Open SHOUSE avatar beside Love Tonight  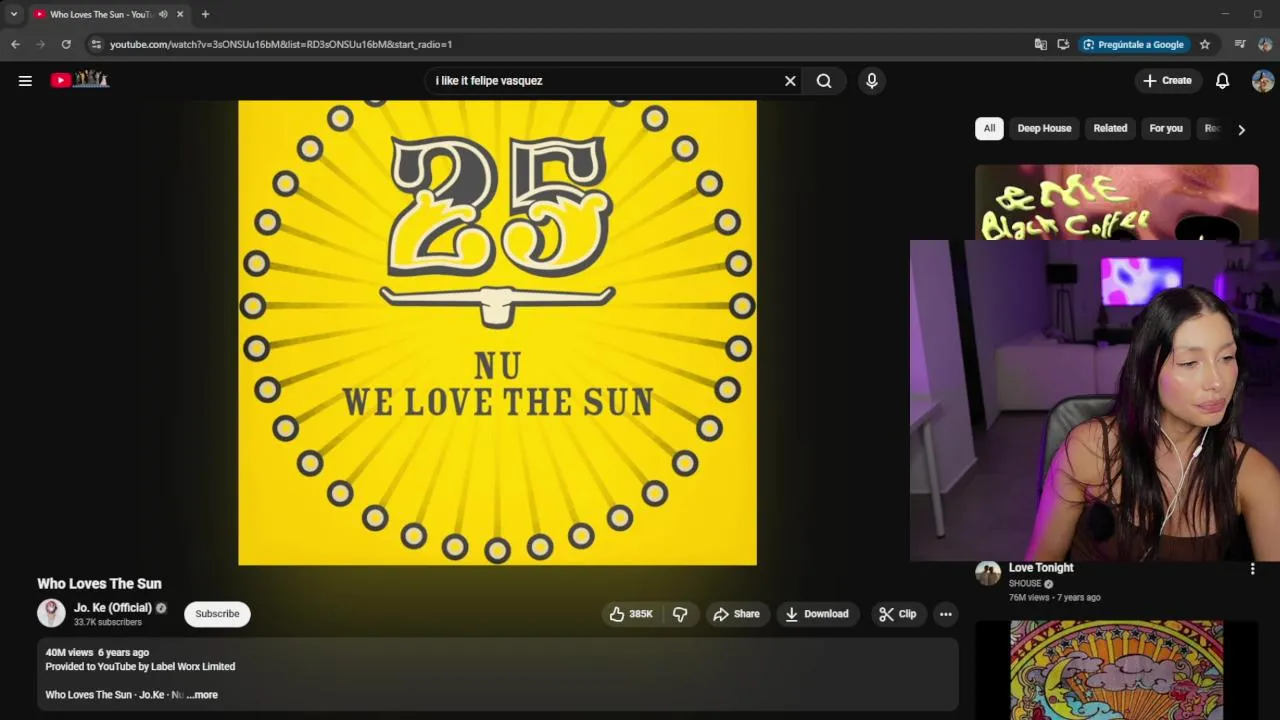click(988, 573)
